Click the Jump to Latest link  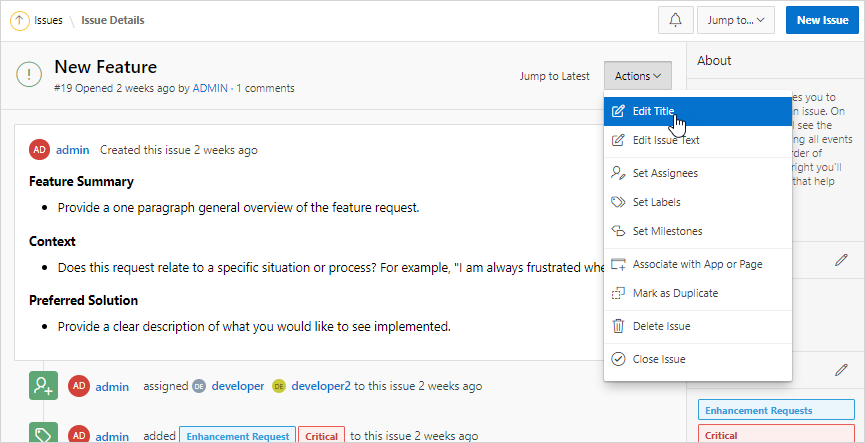point(554,76)
